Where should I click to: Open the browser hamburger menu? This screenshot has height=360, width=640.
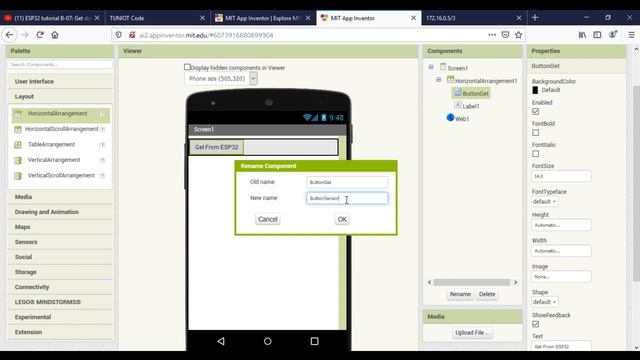[631, 35]
